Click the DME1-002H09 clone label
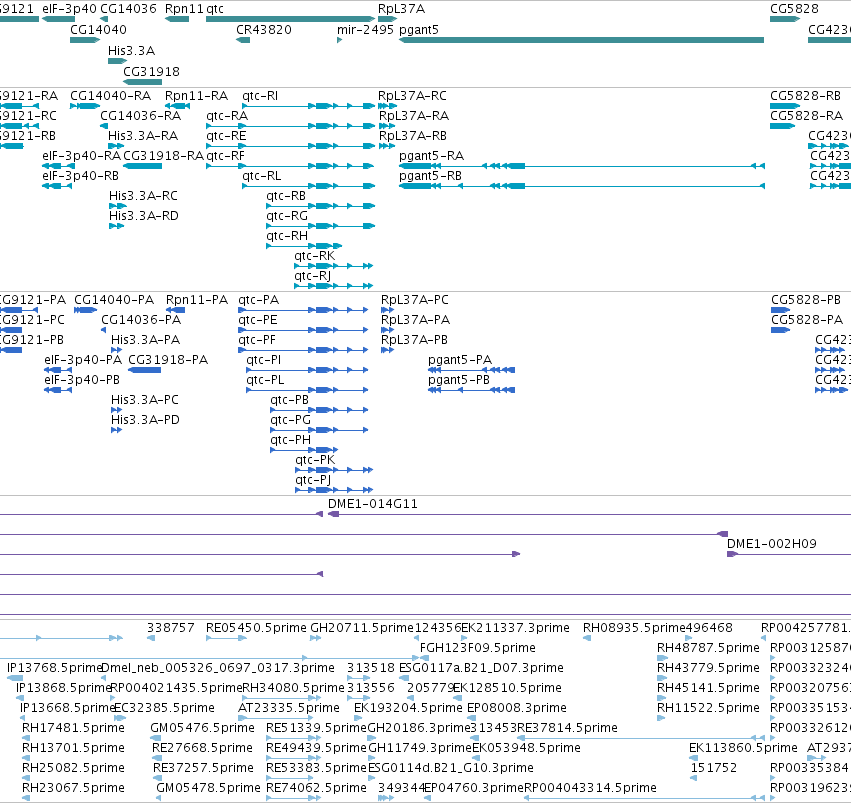Screen dimensions: 851x803 [x=772, y=544]
